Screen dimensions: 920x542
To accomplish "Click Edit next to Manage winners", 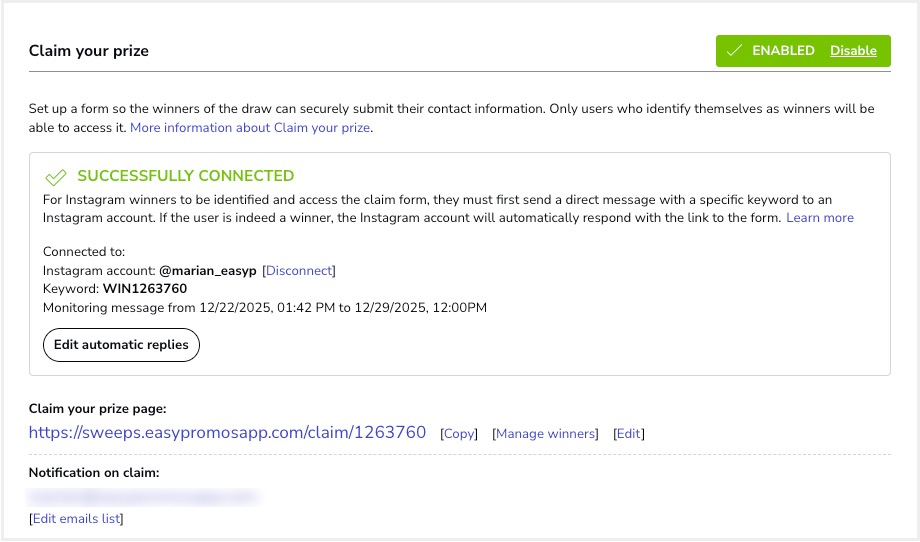I will pos(628,434).
